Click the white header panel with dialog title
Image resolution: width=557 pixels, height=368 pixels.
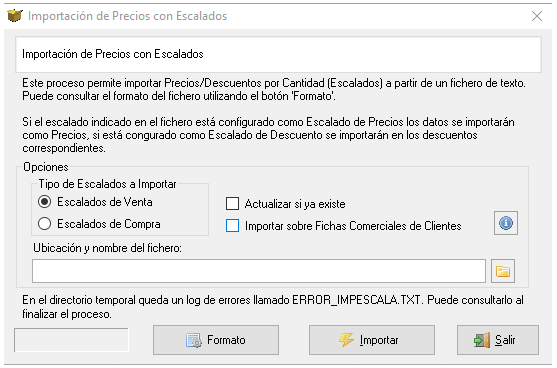pos(278,54)
